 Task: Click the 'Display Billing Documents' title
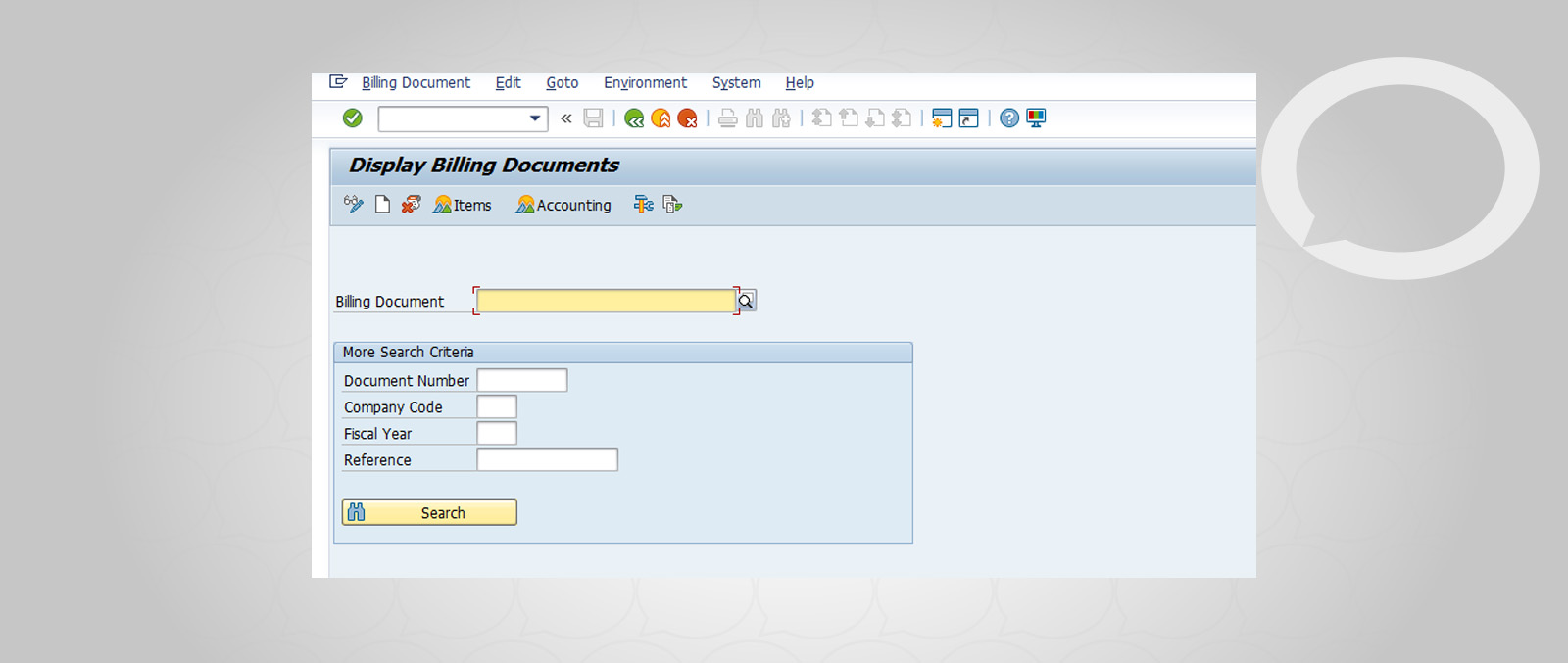coord(484,165)
